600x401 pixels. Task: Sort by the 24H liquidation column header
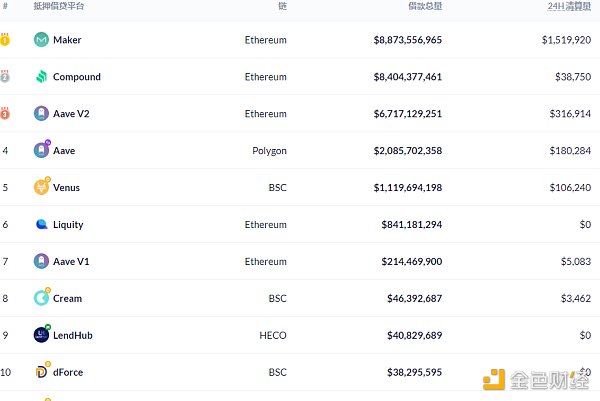coord(569,6)
